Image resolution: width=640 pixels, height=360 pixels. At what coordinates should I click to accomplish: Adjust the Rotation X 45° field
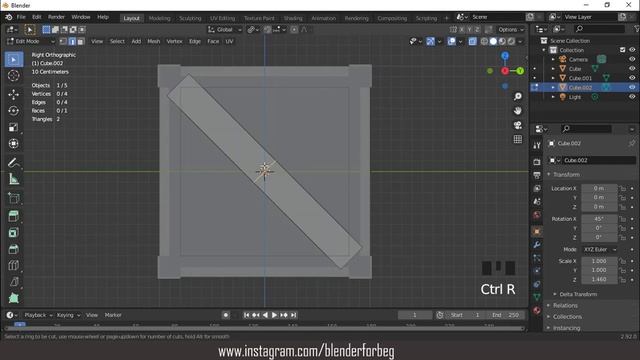click(599, 219)
